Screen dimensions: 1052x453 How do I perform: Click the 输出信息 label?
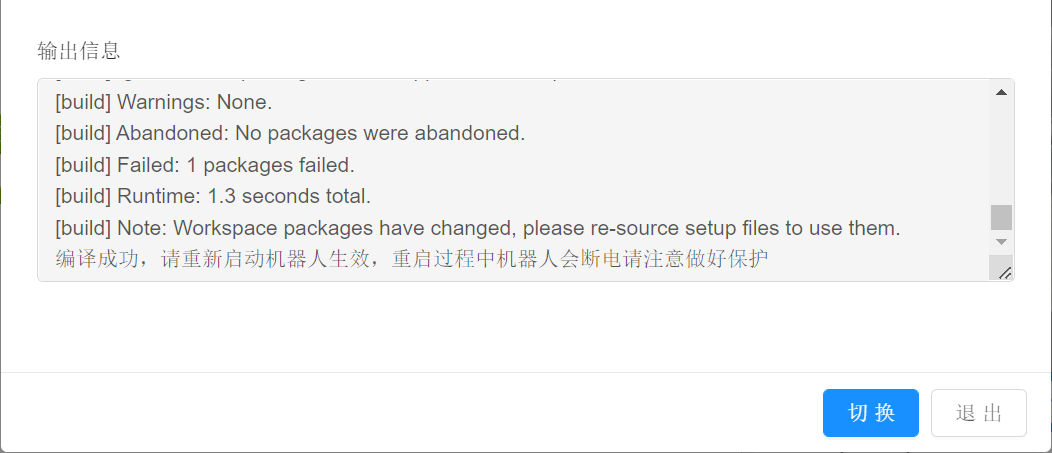[79, 50]
